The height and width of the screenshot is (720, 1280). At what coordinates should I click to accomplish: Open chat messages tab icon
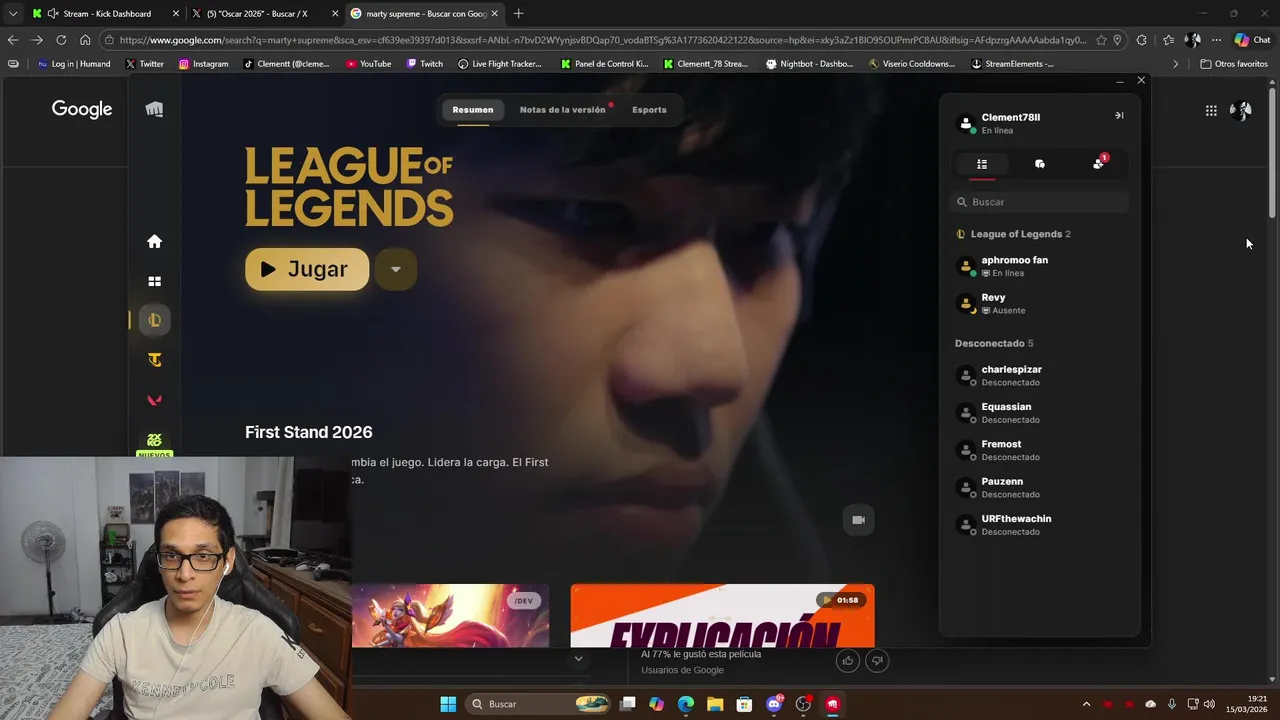1040,164
